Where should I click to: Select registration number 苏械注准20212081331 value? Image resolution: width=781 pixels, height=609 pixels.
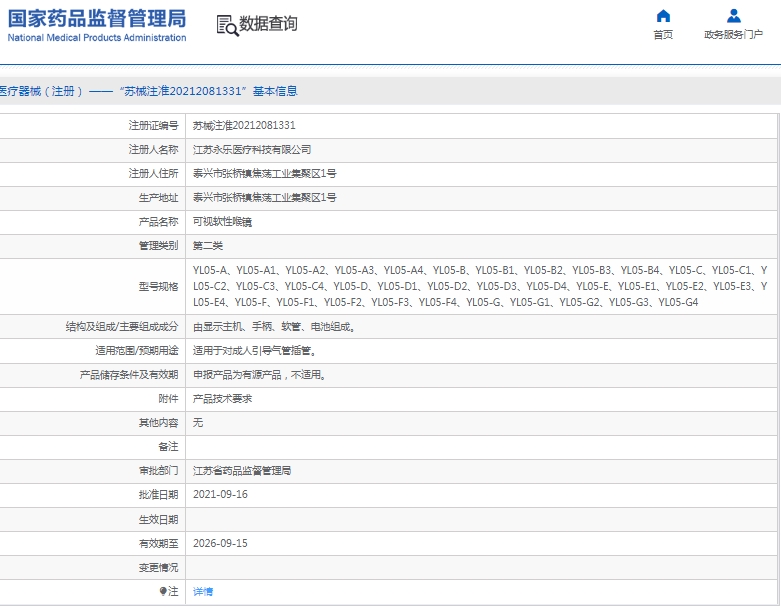244,125
